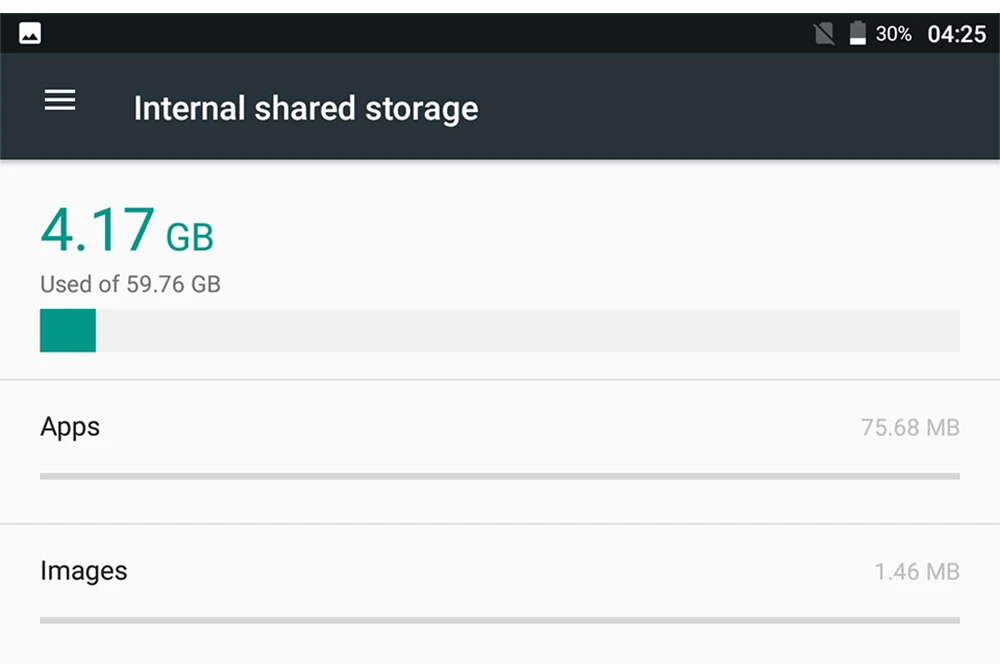The height and width of the screenshot is (669, 1000).
Task: Tap the teal used portion of storage bar
Action: 68,330
